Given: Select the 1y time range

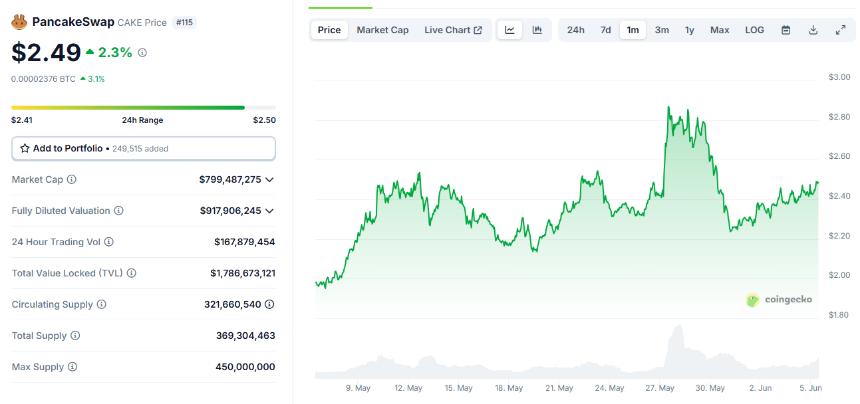Looking at the screenshot, I should (x=689, y=30).
